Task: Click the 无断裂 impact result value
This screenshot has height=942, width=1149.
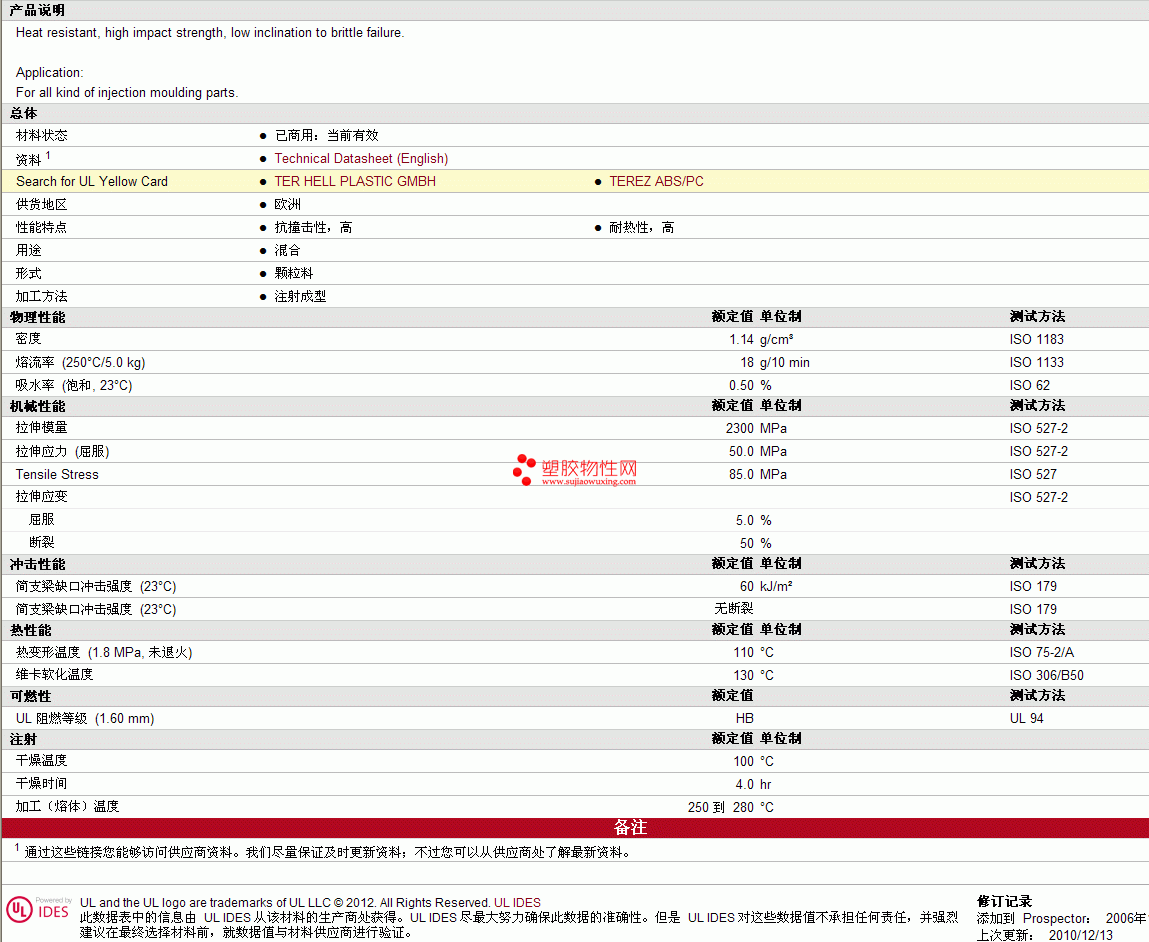Action: pyautogui.click(x=734, y=609)
